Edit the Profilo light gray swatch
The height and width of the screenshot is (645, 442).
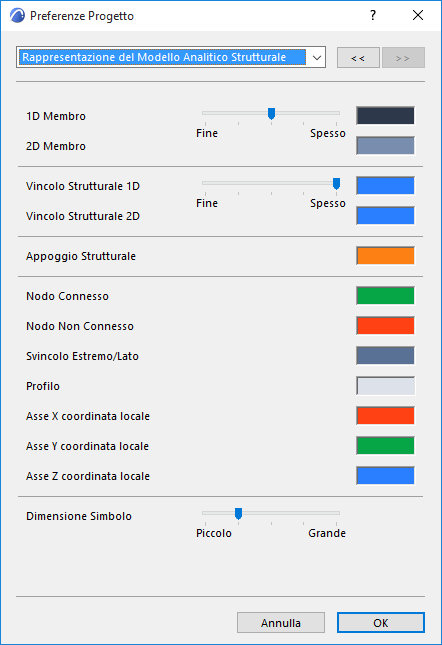[x=385, y=386]
